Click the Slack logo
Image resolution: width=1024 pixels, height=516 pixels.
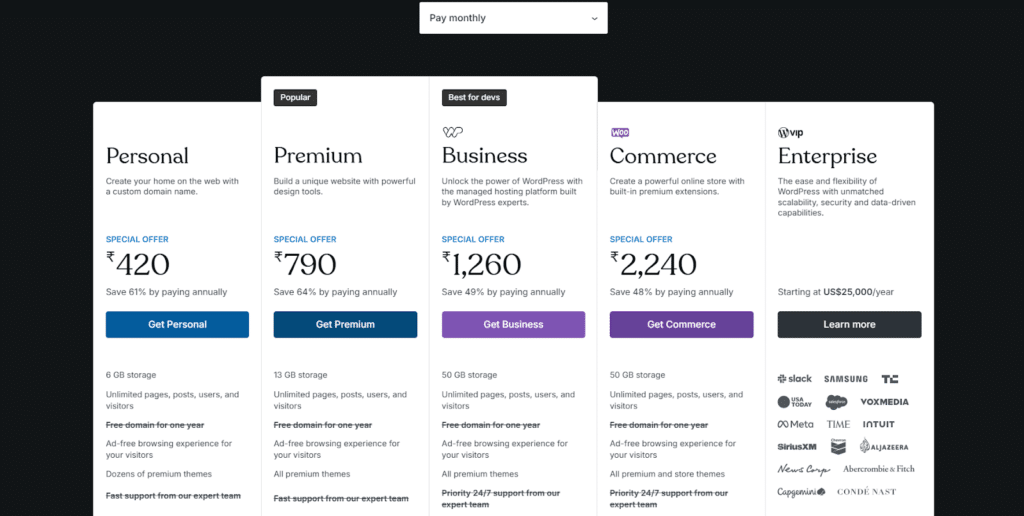795,378
